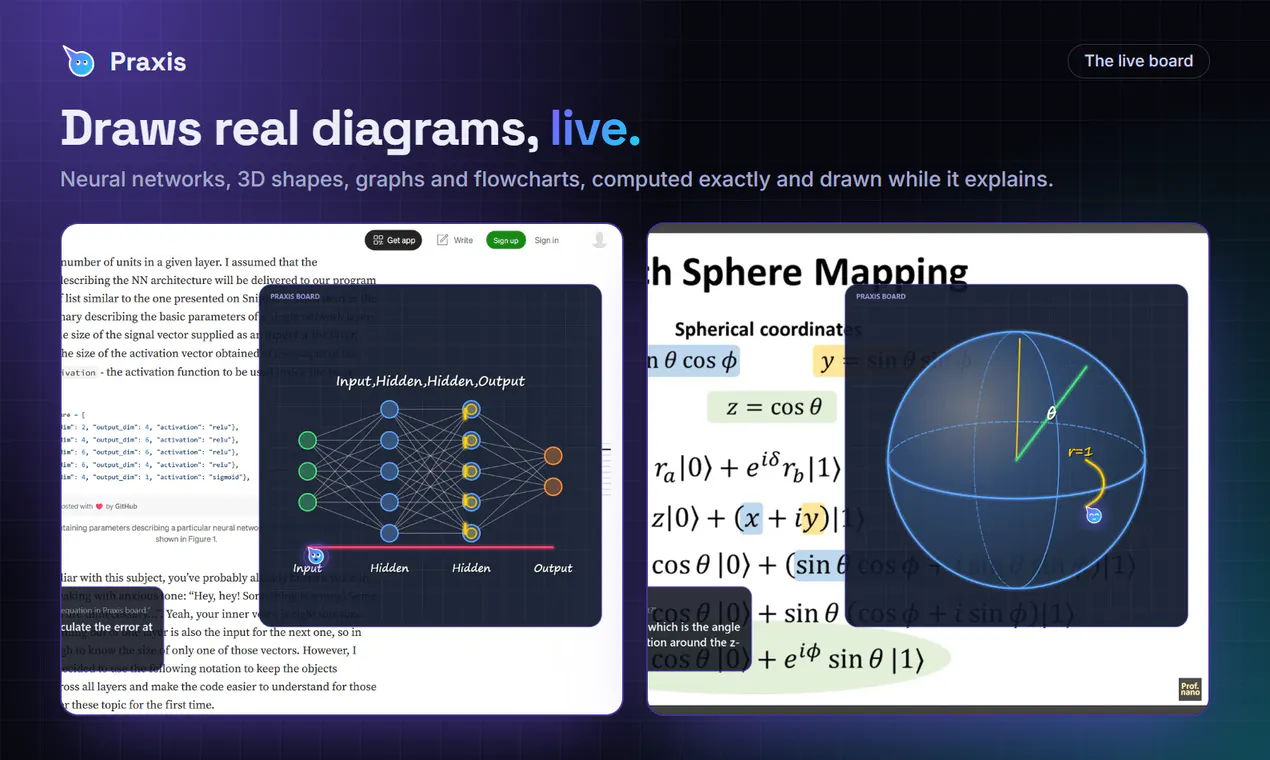Click the 'r=1' label on the sphere
The height and width of the screenshot is (760, 1270).
(1079, 452)
